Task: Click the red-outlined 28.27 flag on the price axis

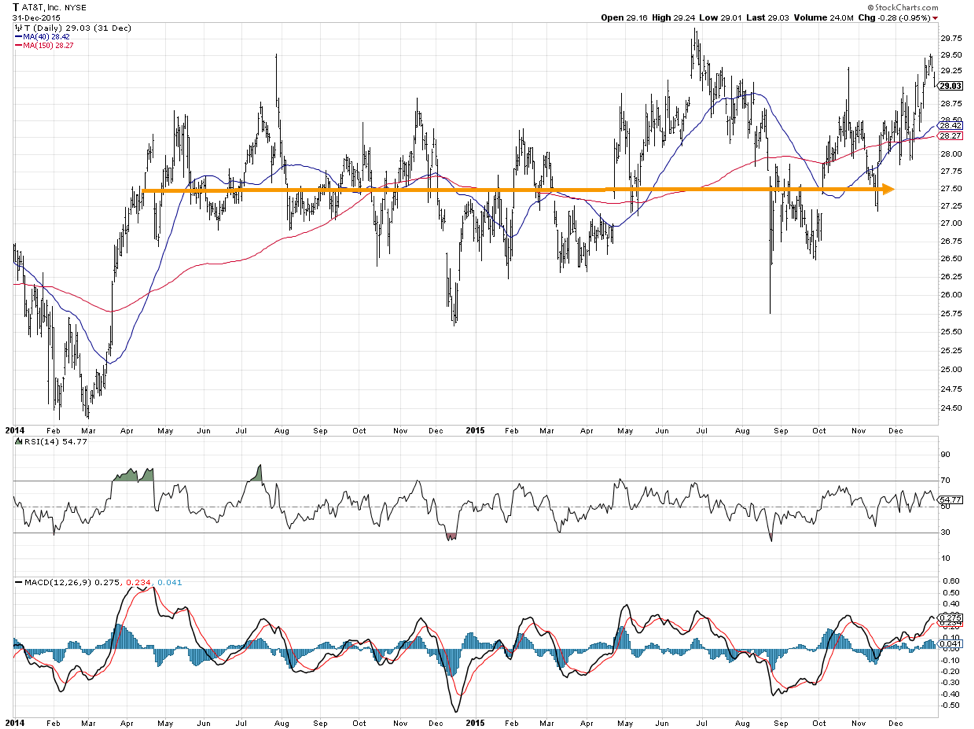Action: click(950, 135)
